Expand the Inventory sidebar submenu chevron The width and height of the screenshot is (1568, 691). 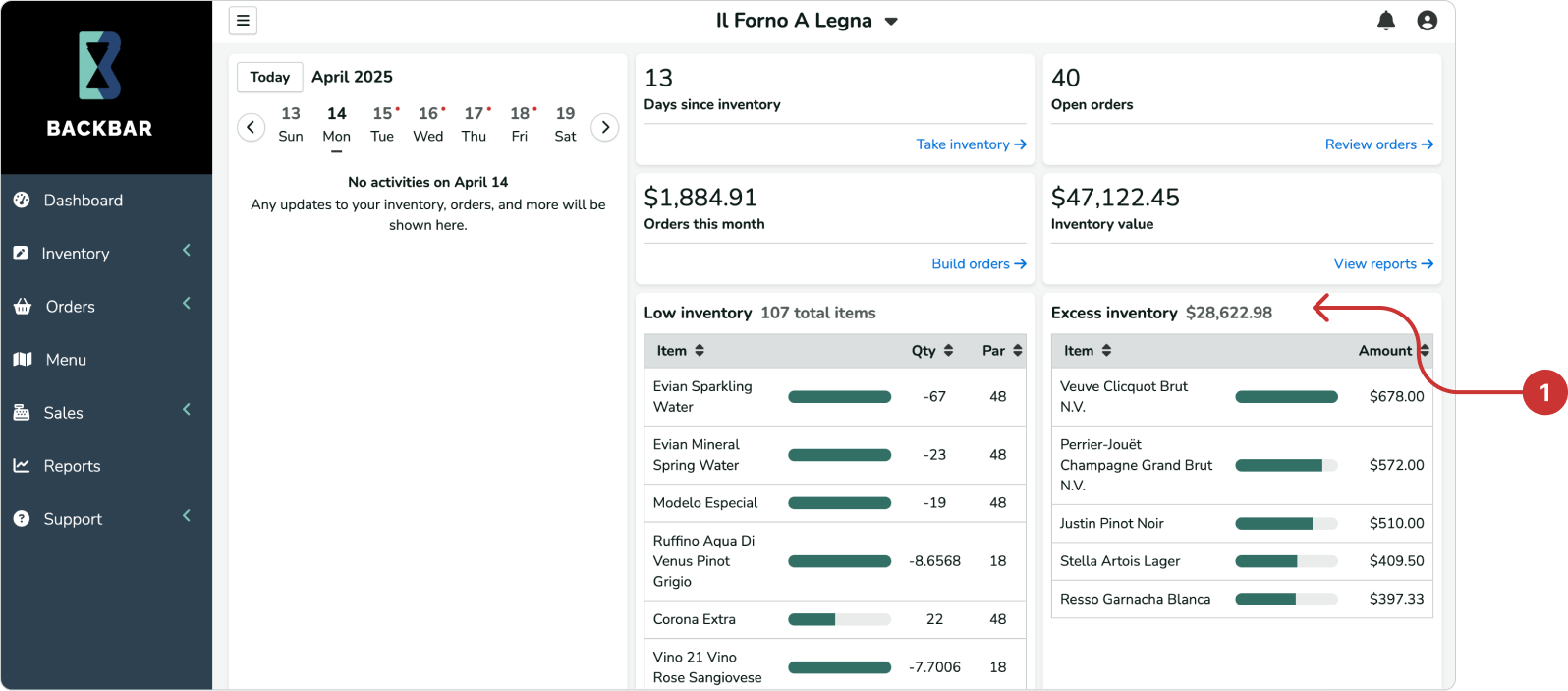[x=187, y=251]
